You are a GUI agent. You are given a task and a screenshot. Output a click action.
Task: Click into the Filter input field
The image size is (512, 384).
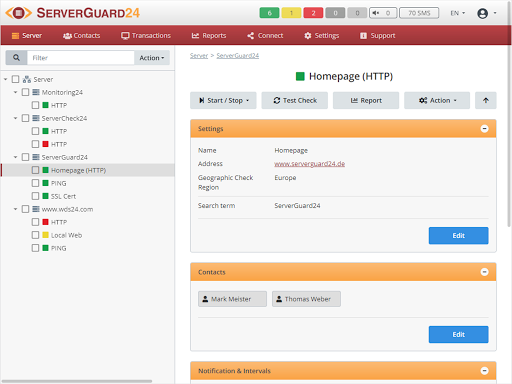click(x=81, y=58)
